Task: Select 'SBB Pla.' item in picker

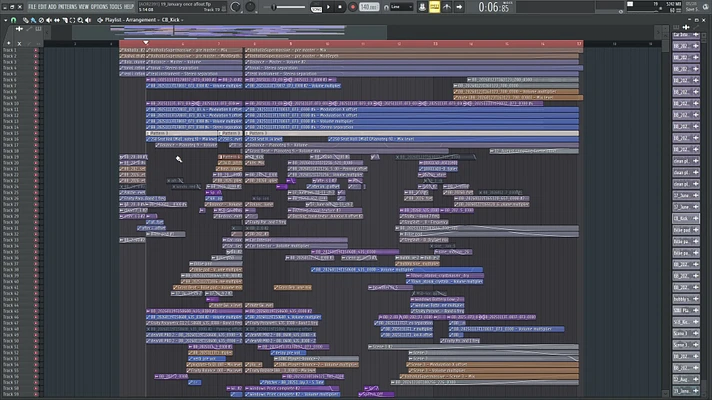Action: [686, 311]
